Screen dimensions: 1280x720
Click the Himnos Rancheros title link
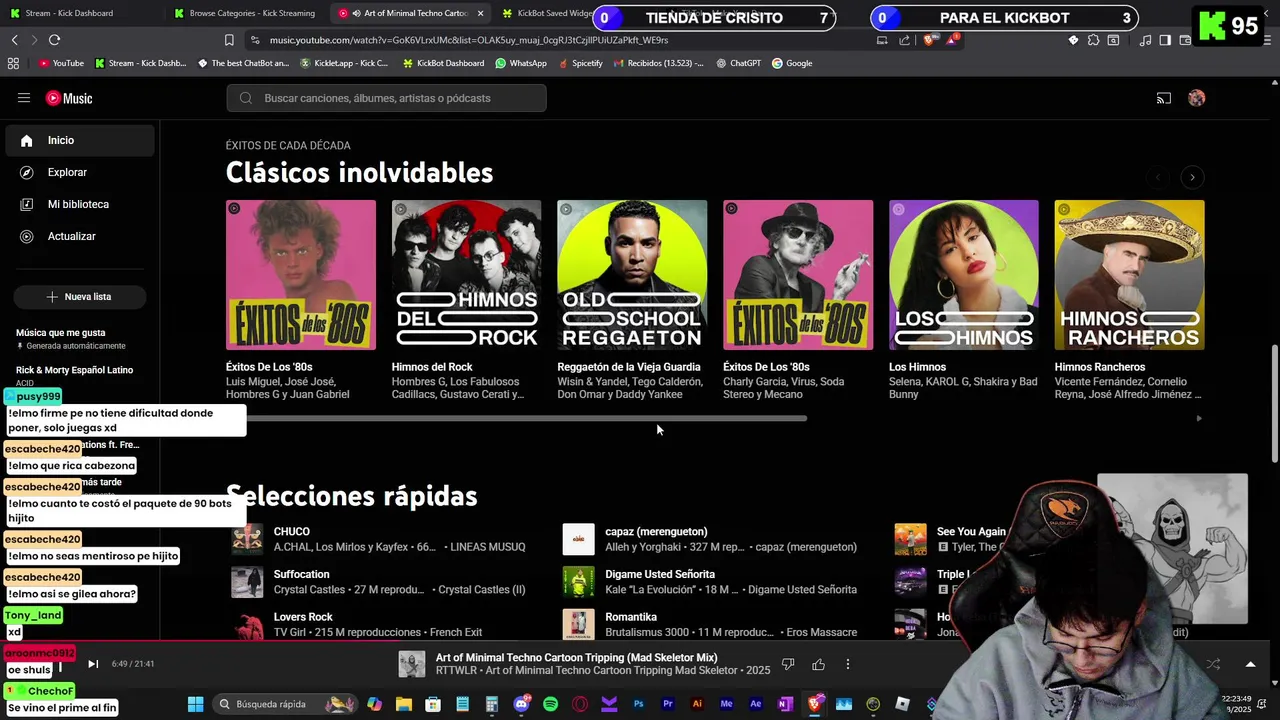point(1100,367)
